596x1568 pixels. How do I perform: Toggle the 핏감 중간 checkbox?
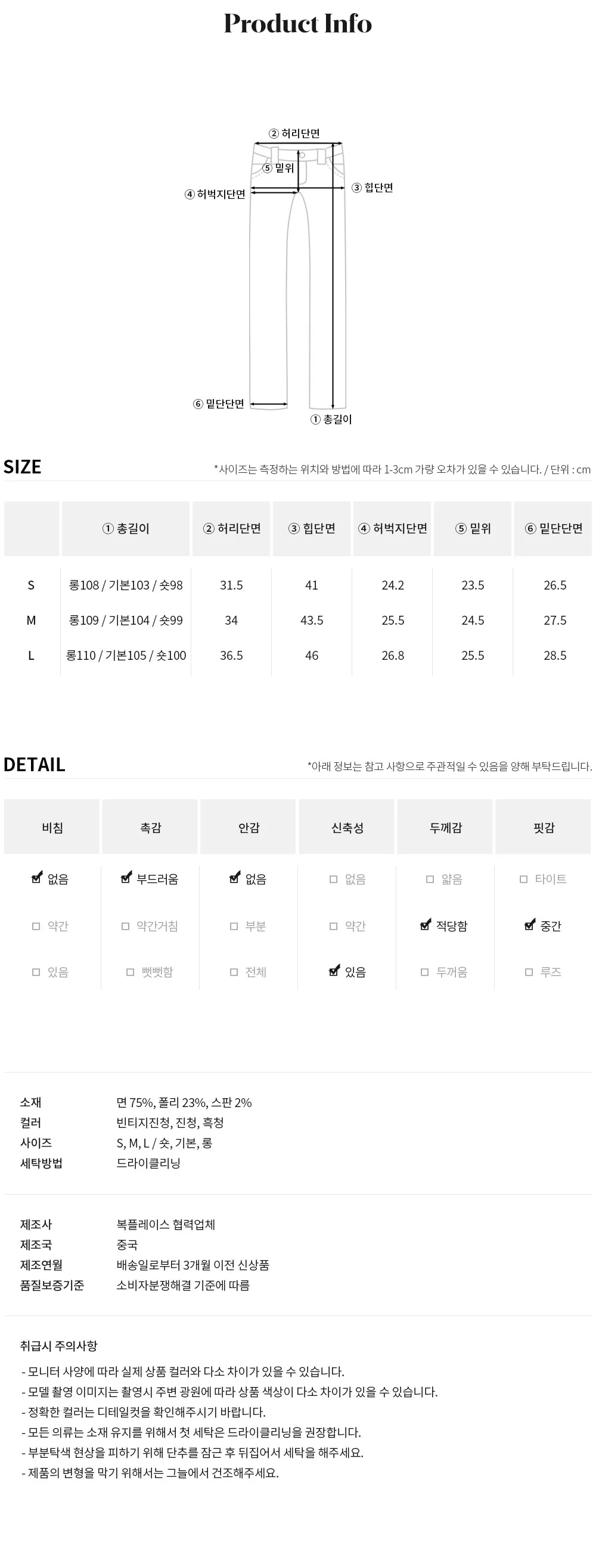[x=530, y=925]
